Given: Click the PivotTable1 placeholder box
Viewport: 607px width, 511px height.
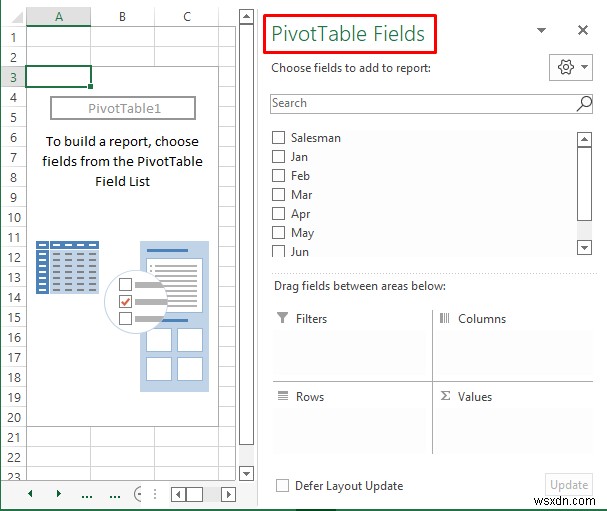Looking at the screenshot, I should point(123,108).
